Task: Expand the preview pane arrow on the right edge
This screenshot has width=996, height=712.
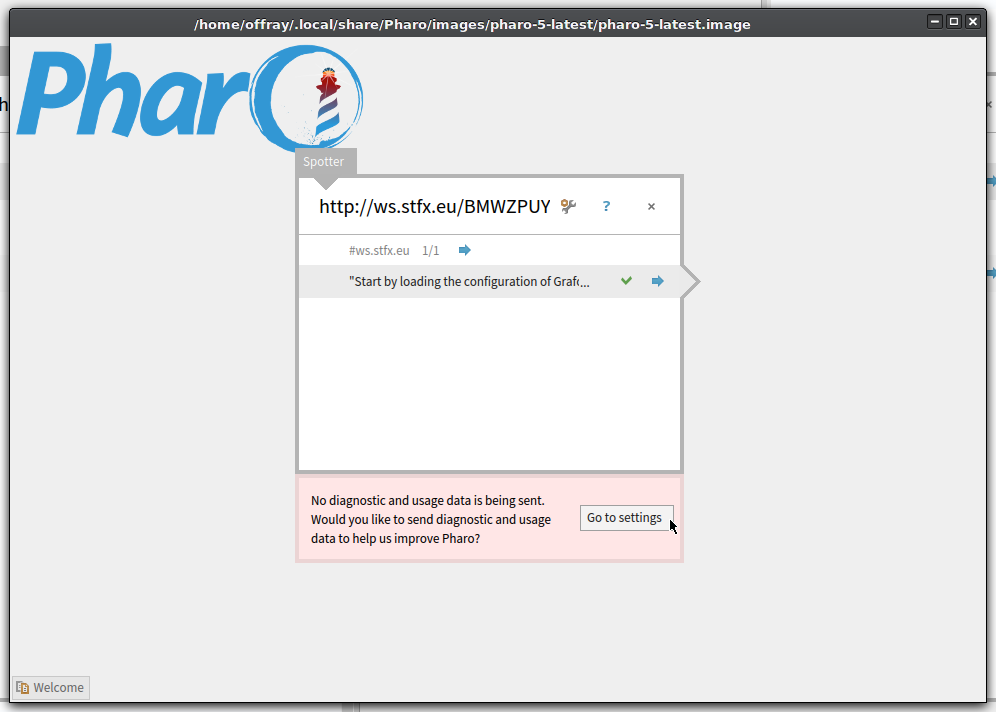Action: point(690,281)
